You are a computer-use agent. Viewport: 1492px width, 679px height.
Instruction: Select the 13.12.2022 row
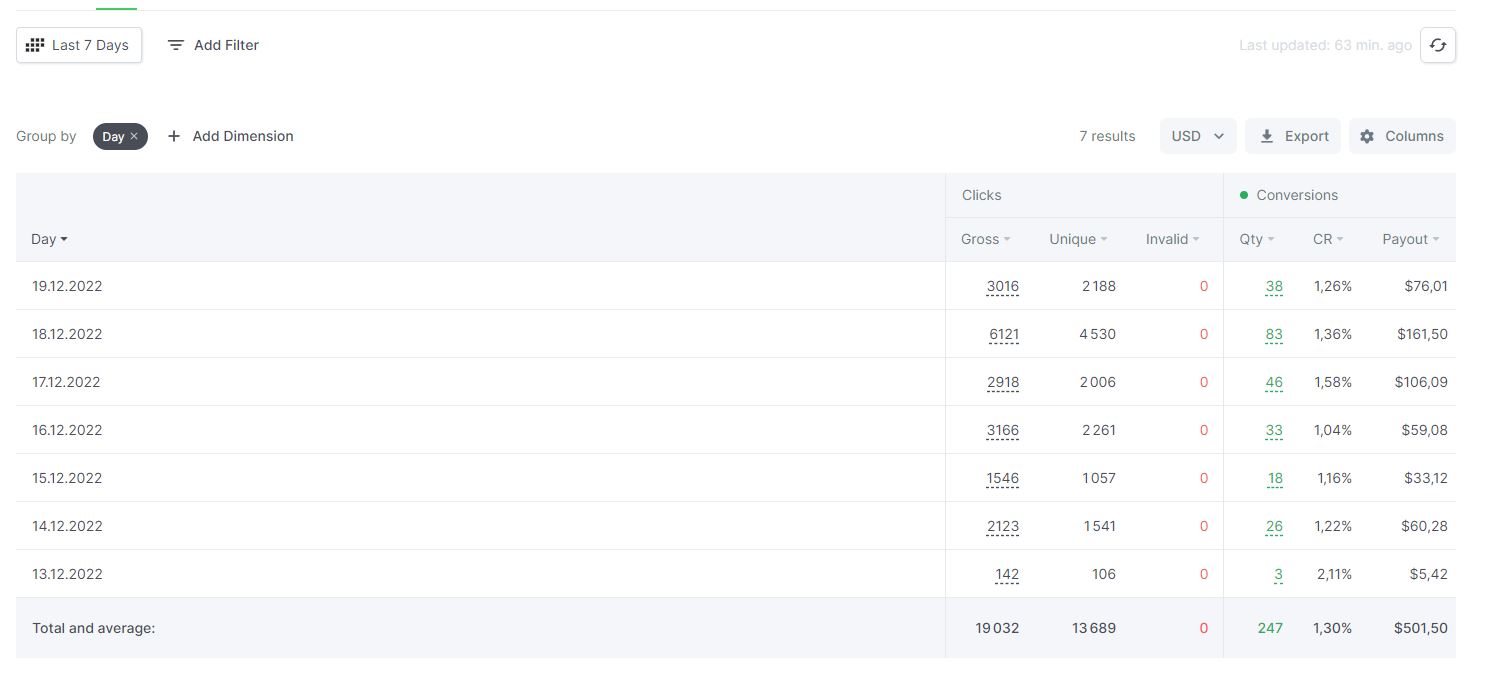point(736,574)
